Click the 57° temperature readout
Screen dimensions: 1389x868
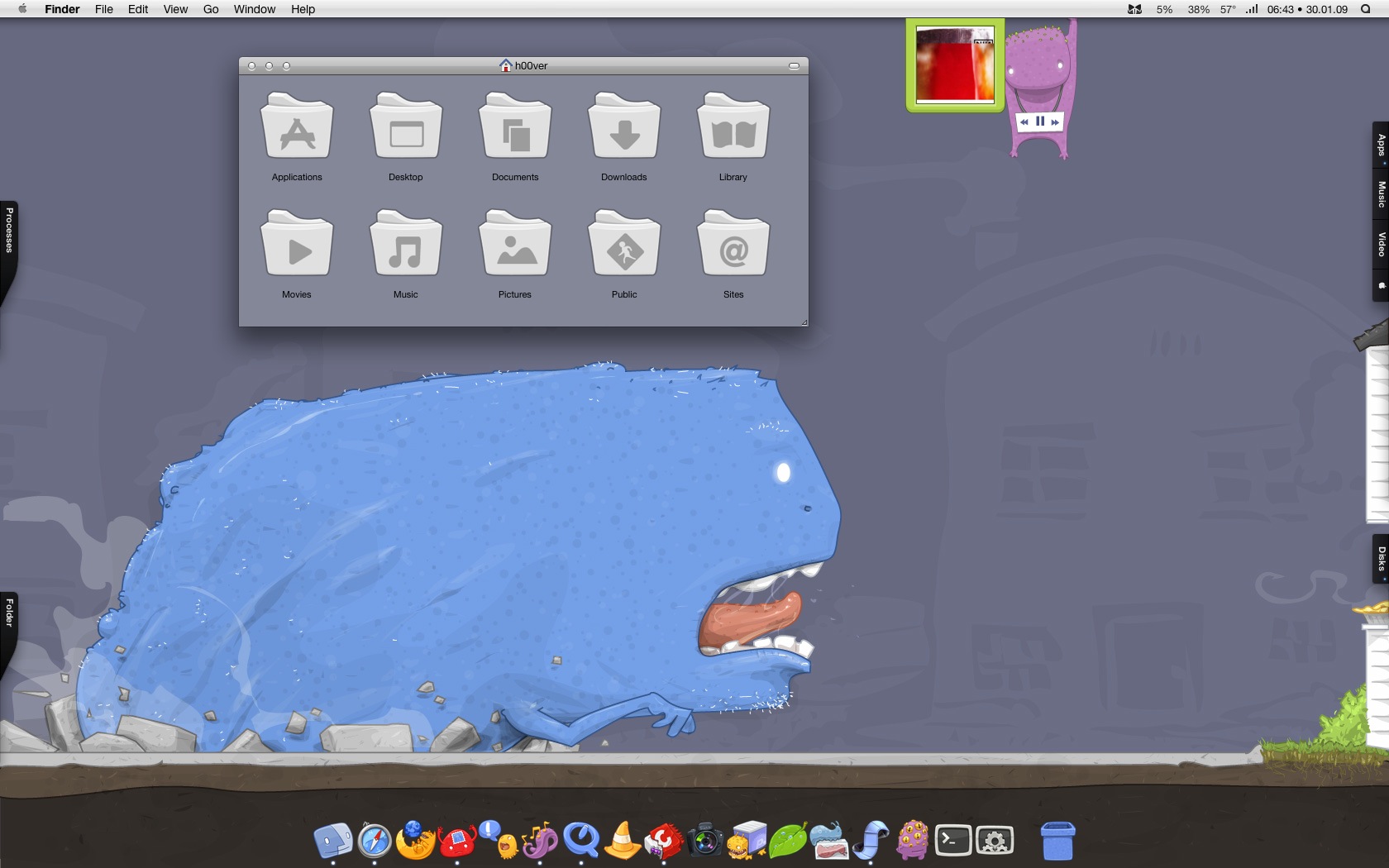pos(1229,9)
